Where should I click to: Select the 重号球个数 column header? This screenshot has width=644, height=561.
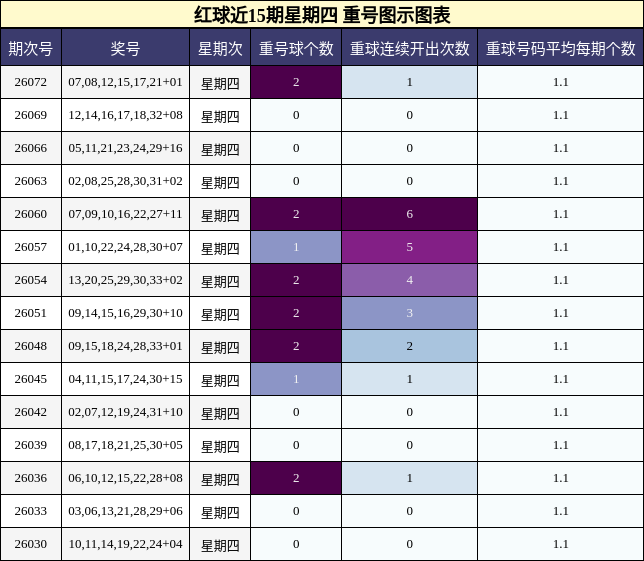tap(296, 48)
